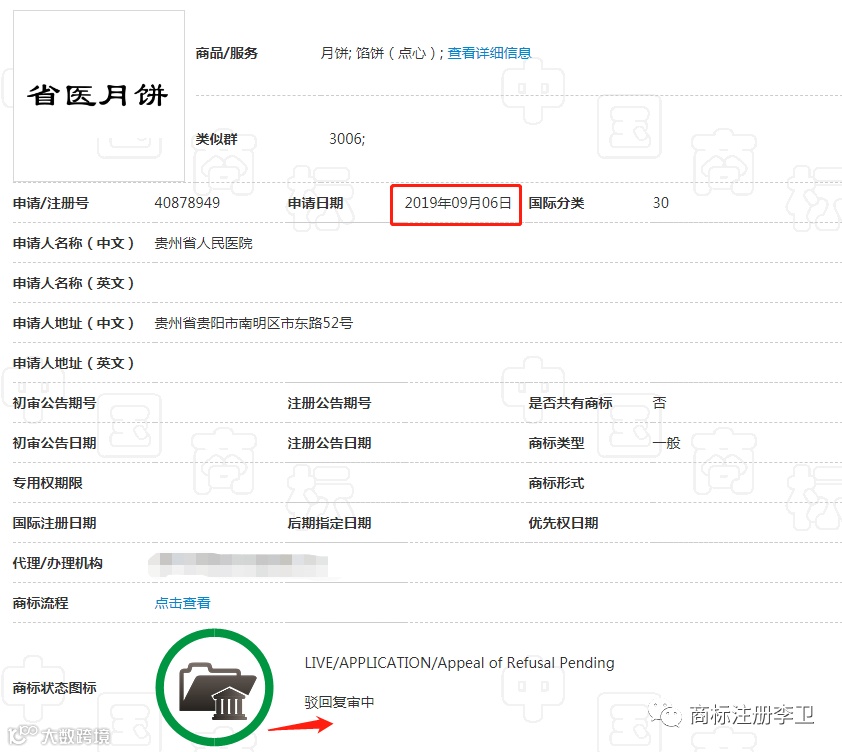Click the 省医月饼 trademark image thumbnail
The height and width of the screenshot is (752, 842).
click(99, 96)
